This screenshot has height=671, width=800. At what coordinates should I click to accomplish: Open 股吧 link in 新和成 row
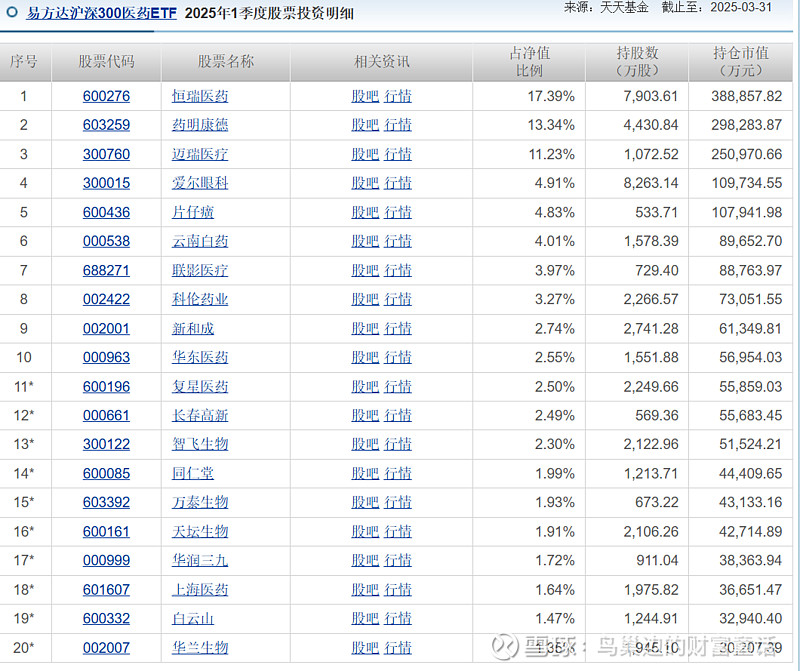365,329
